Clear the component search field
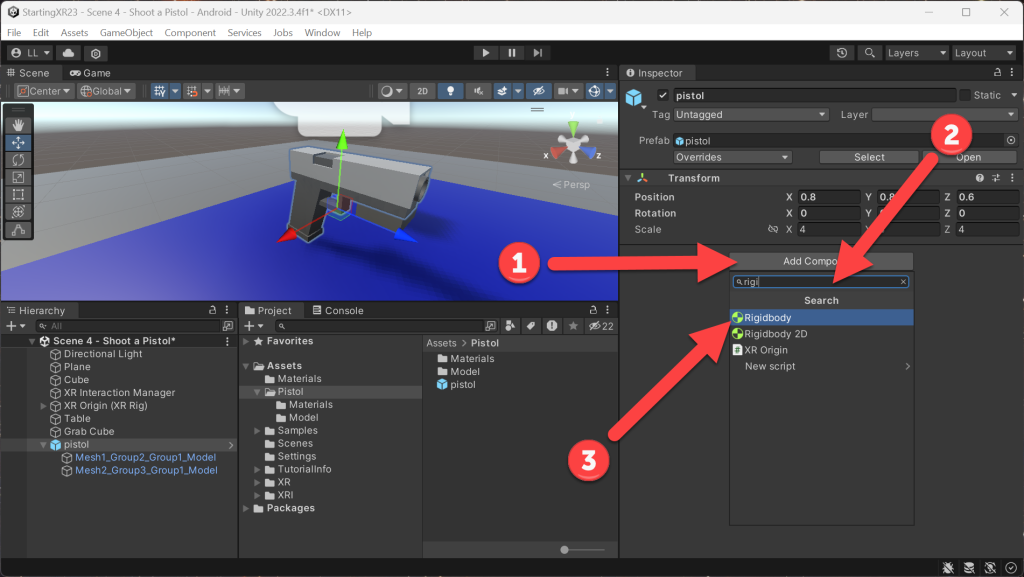 (903, 282)
